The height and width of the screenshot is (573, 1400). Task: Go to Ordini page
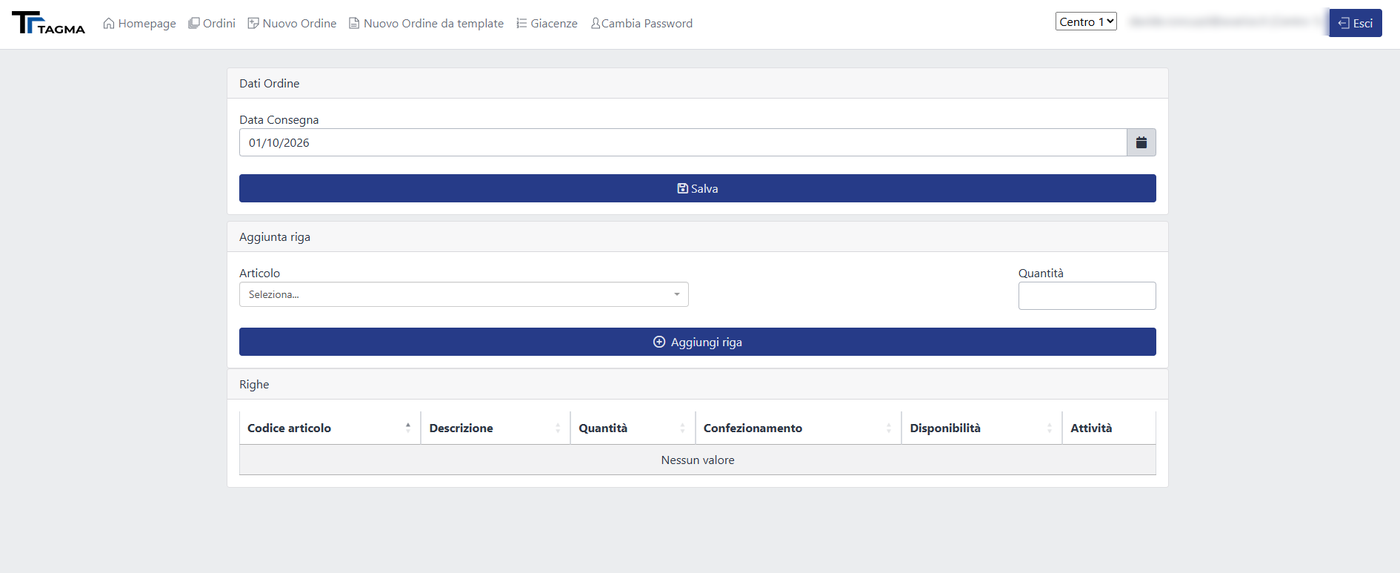(x=212, y=23)
